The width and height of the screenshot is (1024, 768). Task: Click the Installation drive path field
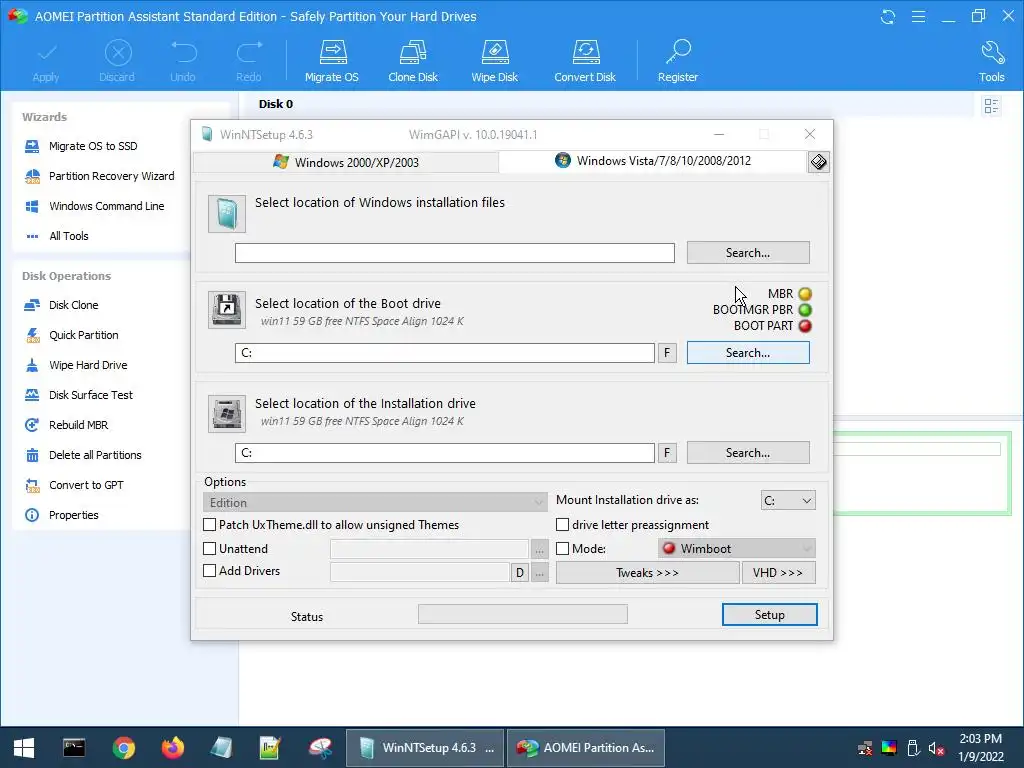(x=445, y=453)
